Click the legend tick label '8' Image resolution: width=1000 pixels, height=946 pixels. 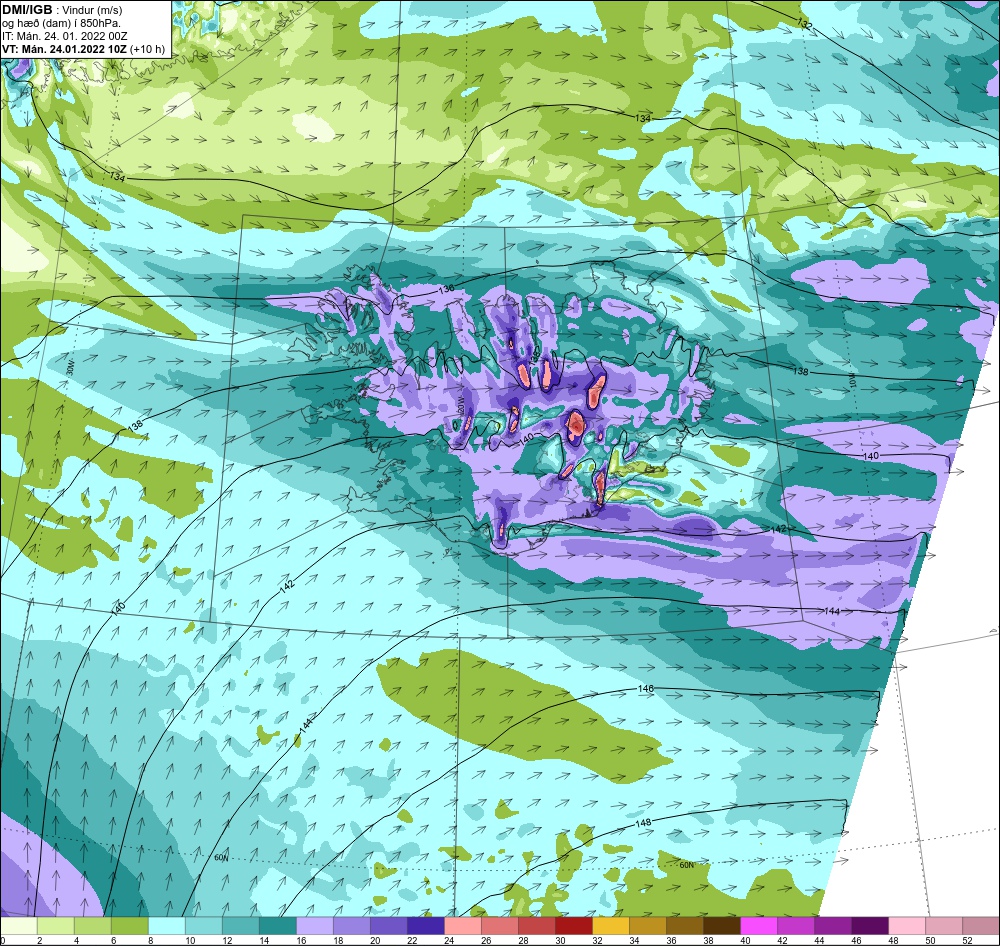(x=151, y=940)
